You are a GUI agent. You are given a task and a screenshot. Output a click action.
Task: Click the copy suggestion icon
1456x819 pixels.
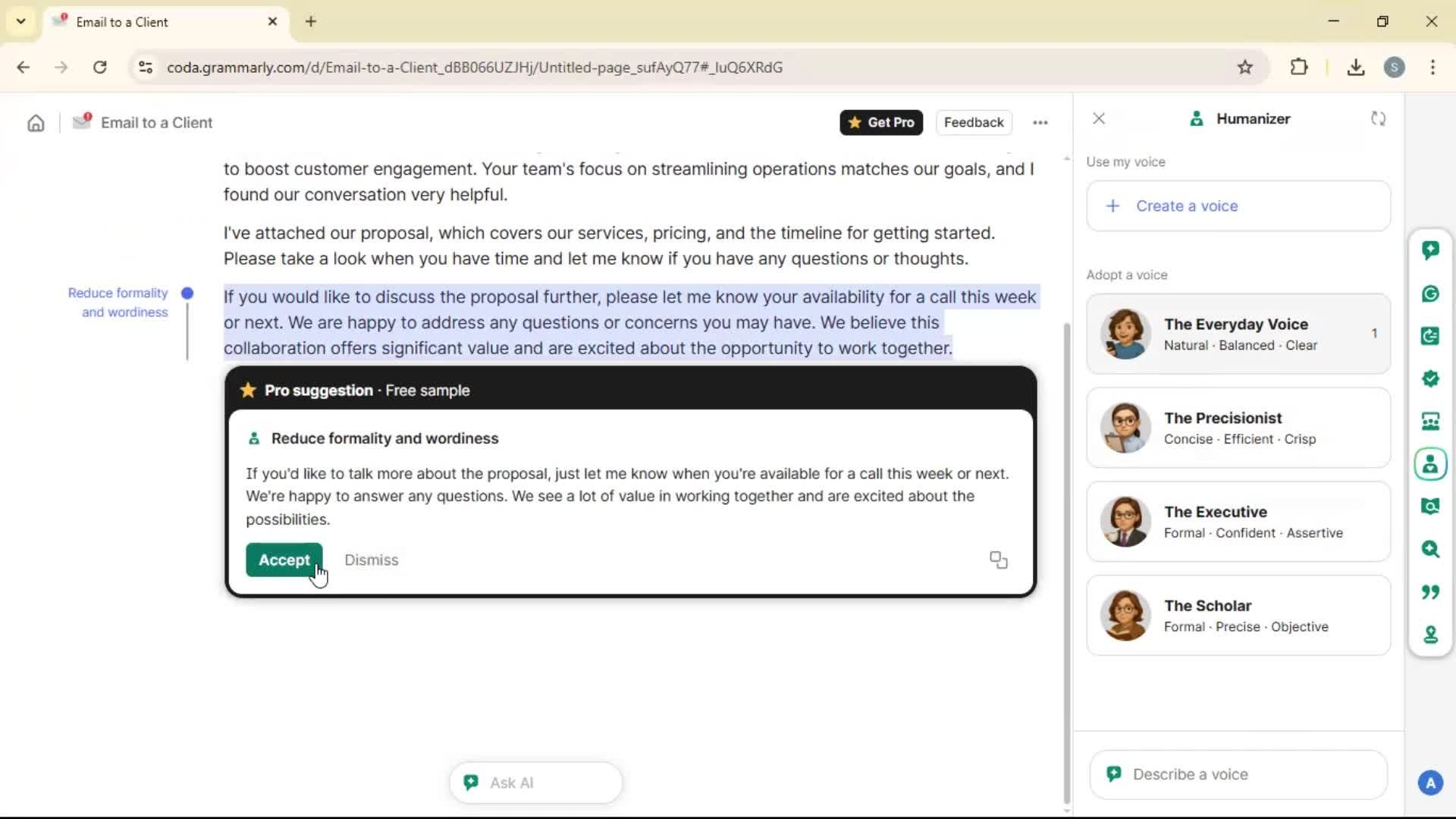click(x=998, y=560)
